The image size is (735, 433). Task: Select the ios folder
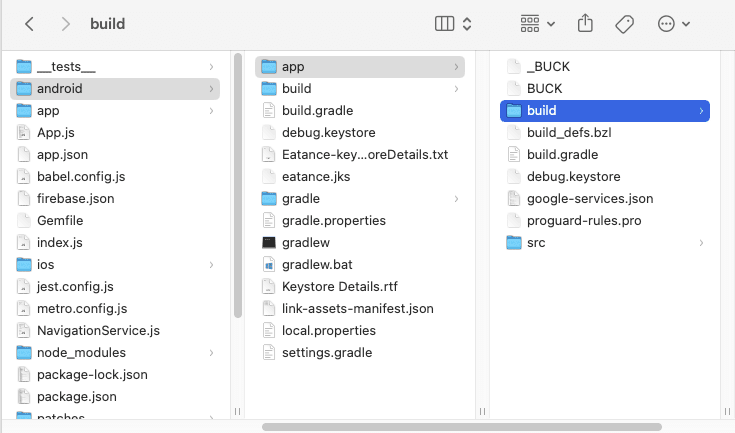[45, 264]
